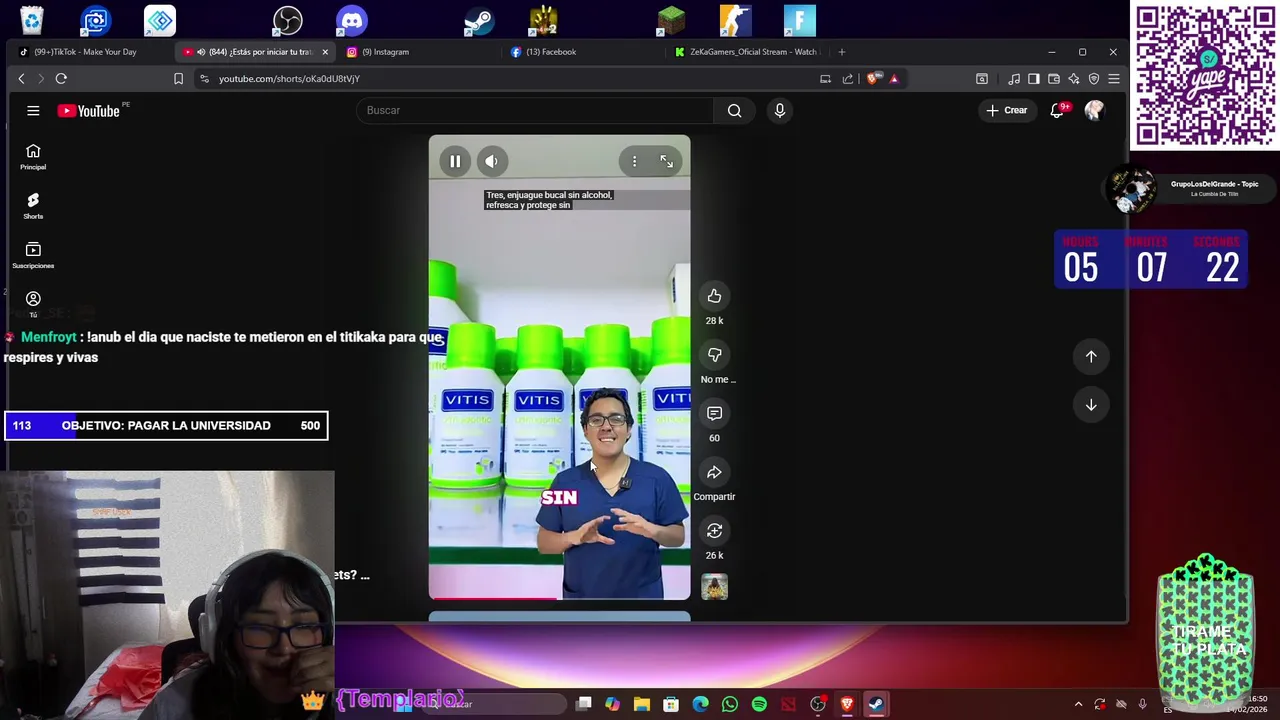This screenshot has height=720, width=1280.
Task: Open YouTube notifications bell
Action: click(1058, 110)
